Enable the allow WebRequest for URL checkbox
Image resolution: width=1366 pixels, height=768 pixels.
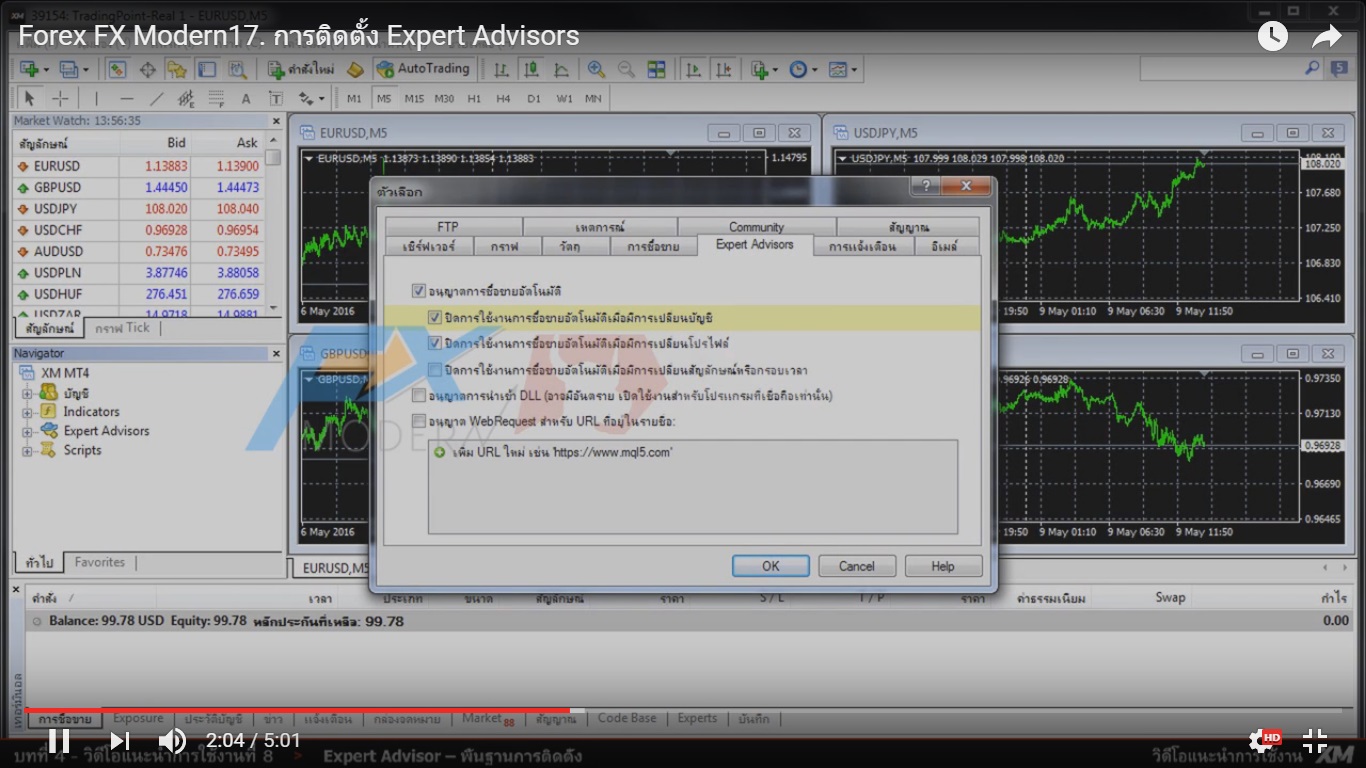coord(418,421)
